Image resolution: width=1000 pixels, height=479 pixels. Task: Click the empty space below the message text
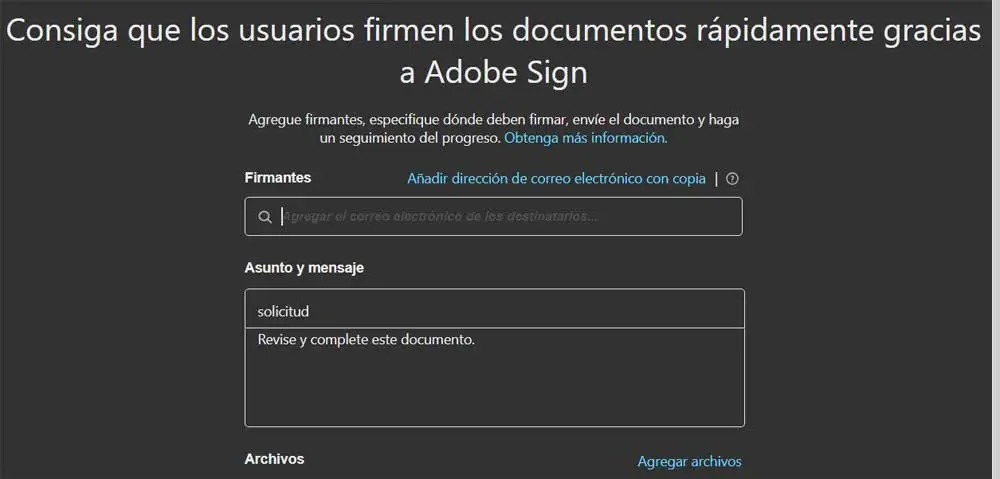pyautogui.click(x=494, y=390)
